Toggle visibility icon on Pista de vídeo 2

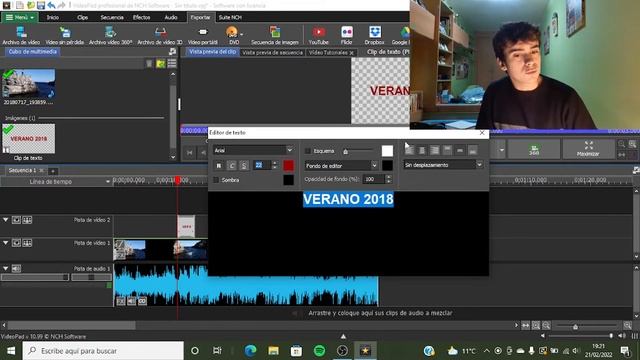(16, 220)
